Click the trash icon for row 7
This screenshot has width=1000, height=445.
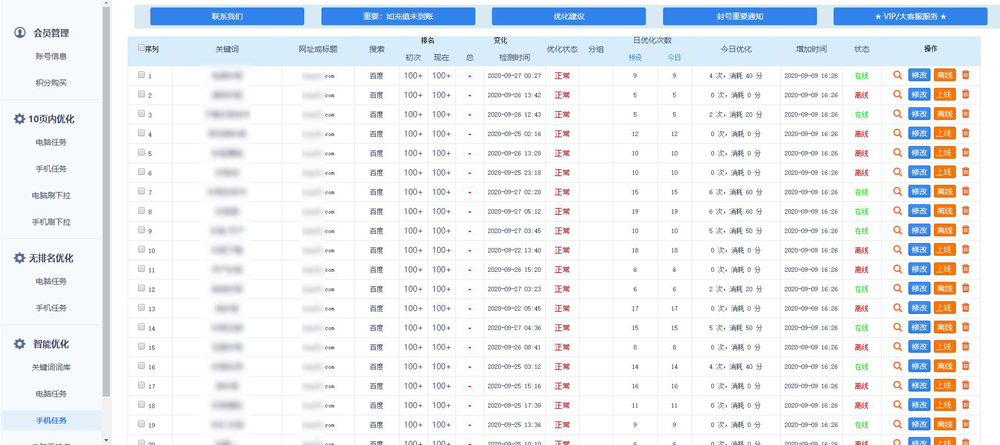(965, 191)
